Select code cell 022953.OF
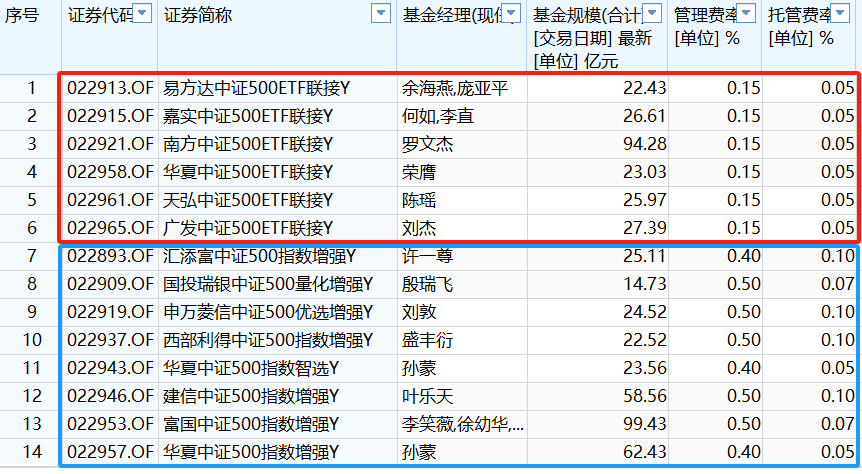Image resolution: width=862 pixels, height=474 pixels. (x=110, y=425)
